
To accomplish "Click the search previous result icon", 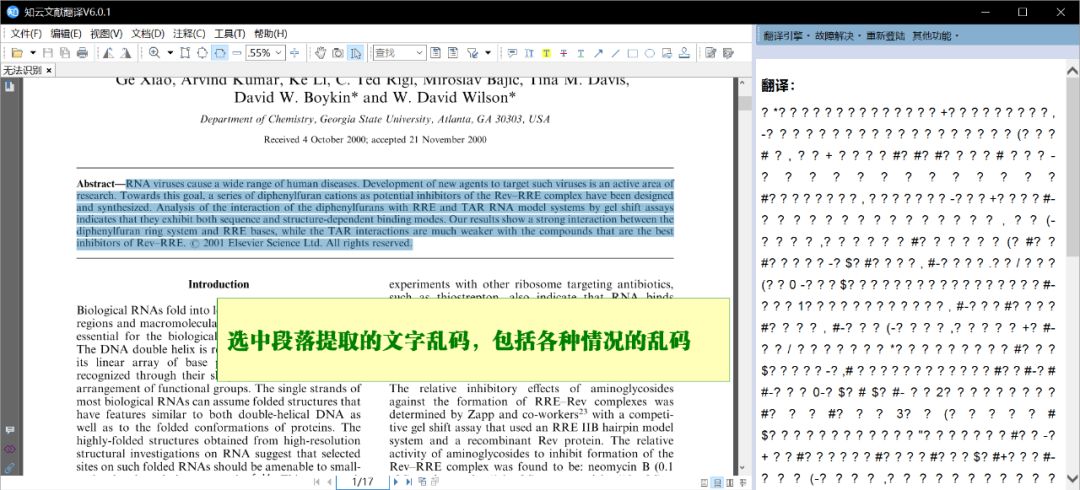I will tap(435, 52).
